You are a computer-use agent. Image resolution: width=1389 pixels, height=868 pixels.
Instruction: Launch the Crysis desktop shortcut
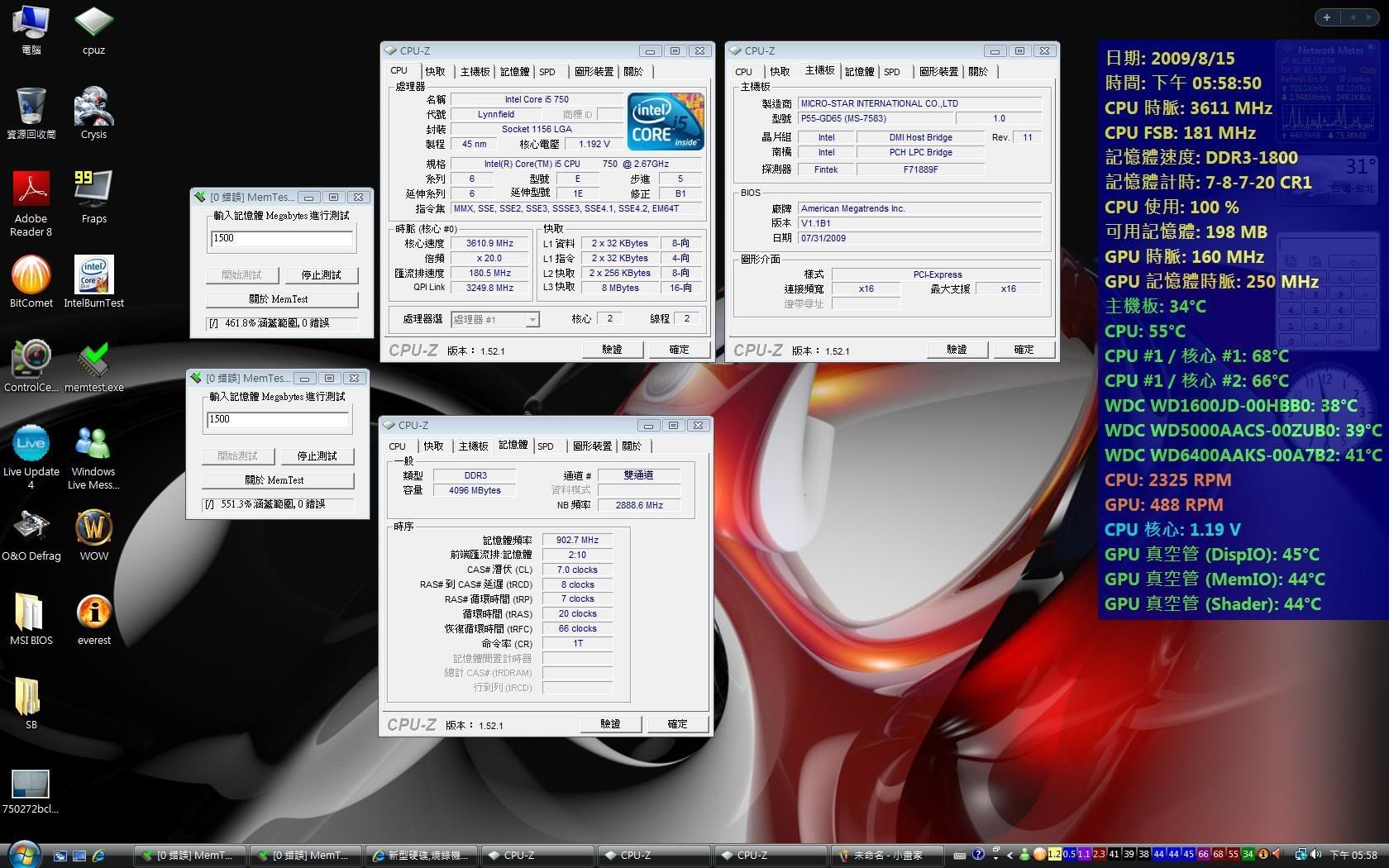click(x=93, y=112)
